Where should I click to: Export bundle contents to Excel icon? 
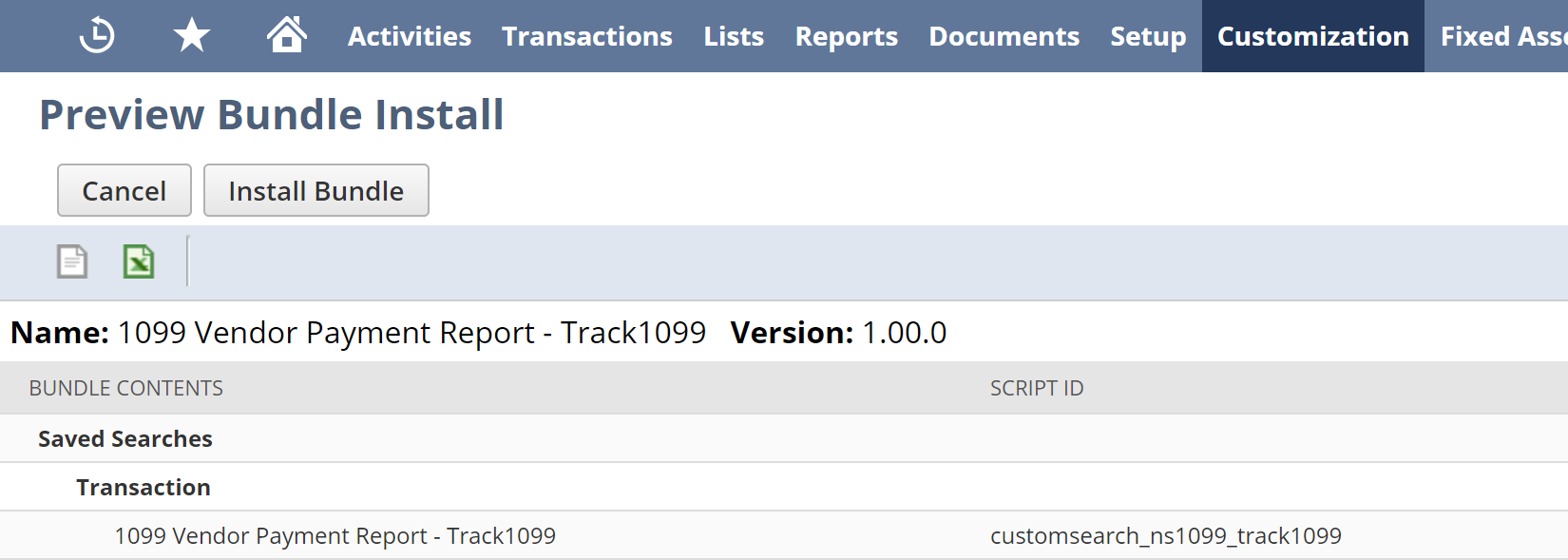tap(139, 261)
